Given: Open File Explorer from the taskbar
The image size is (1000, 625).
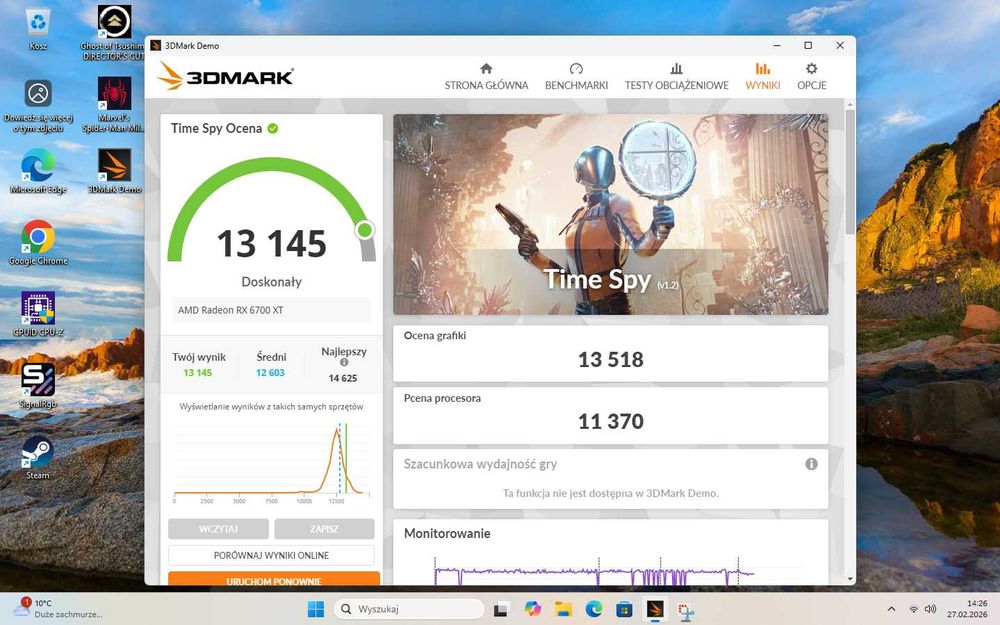Looking at the screenshot, I should click(x=562, y=609).
